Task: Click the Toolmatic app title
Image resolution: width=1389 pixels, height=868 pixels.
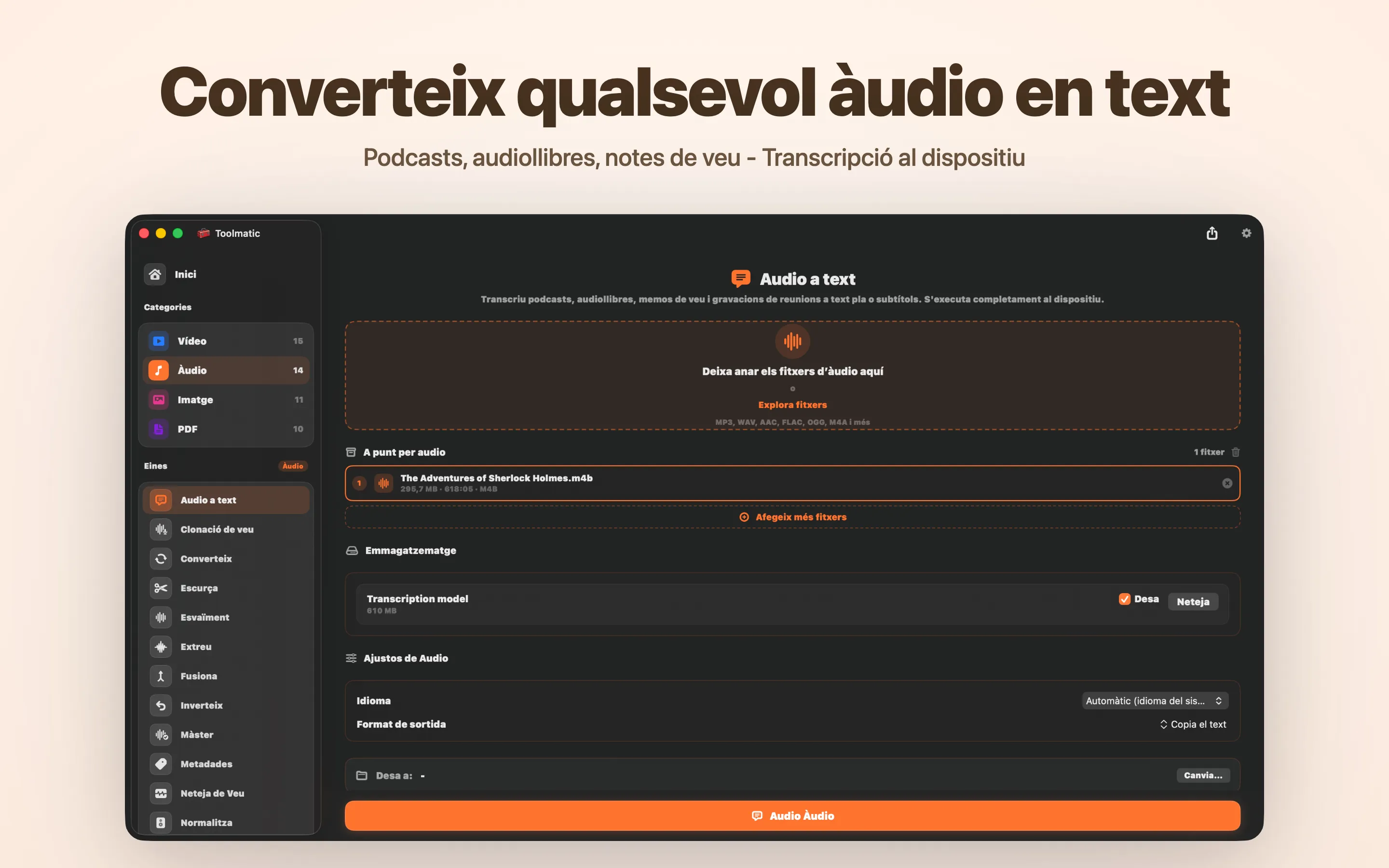Action: pyautogui.click(x=237, y=233)
